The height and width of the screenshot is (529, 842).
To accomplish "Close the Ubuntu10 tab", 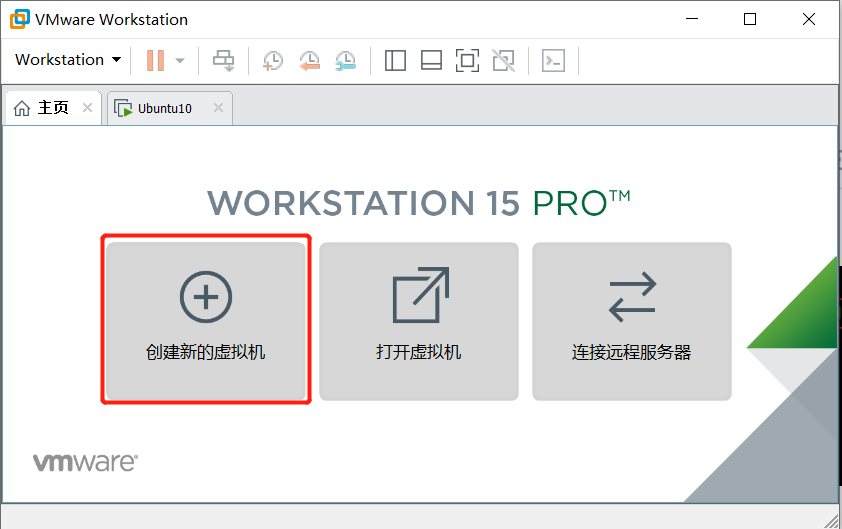I will (219, 108).
